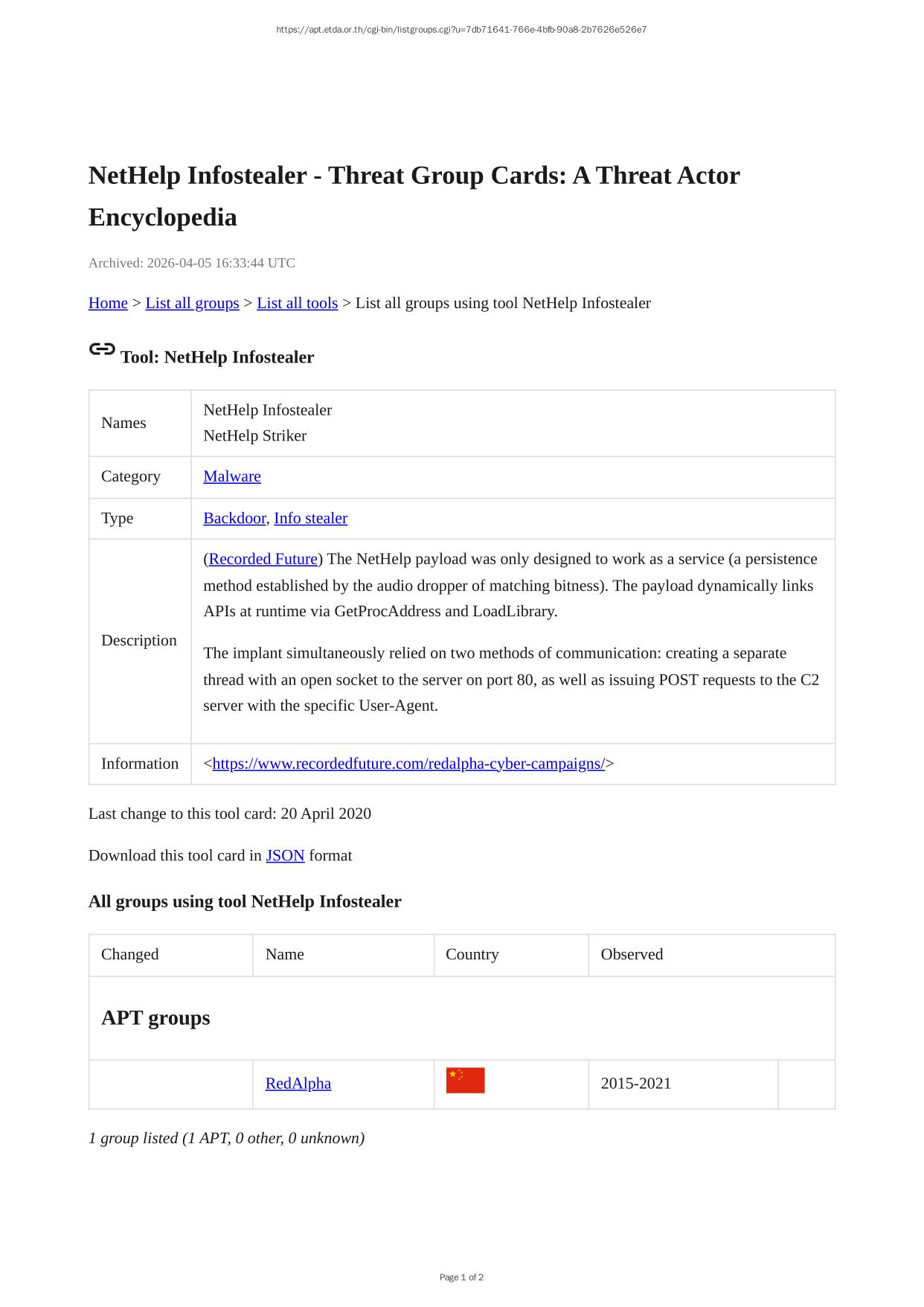Download the tool card via JSON link
The image size is (924, 1307).
click(x=285, y=855)
